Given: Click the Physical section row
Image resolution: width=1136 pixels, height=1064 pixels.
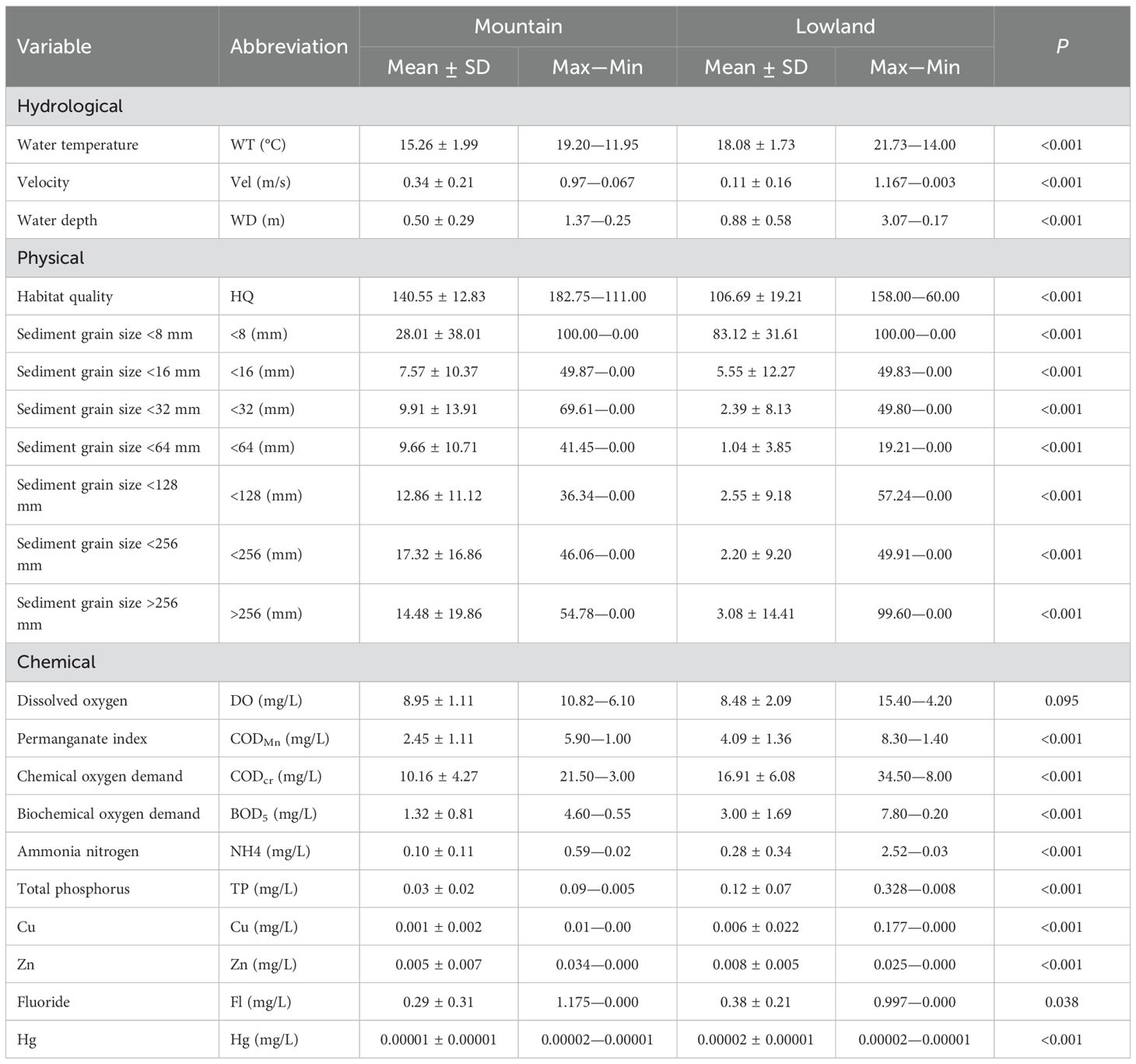Looking at the screenshot, I should 51,258.
